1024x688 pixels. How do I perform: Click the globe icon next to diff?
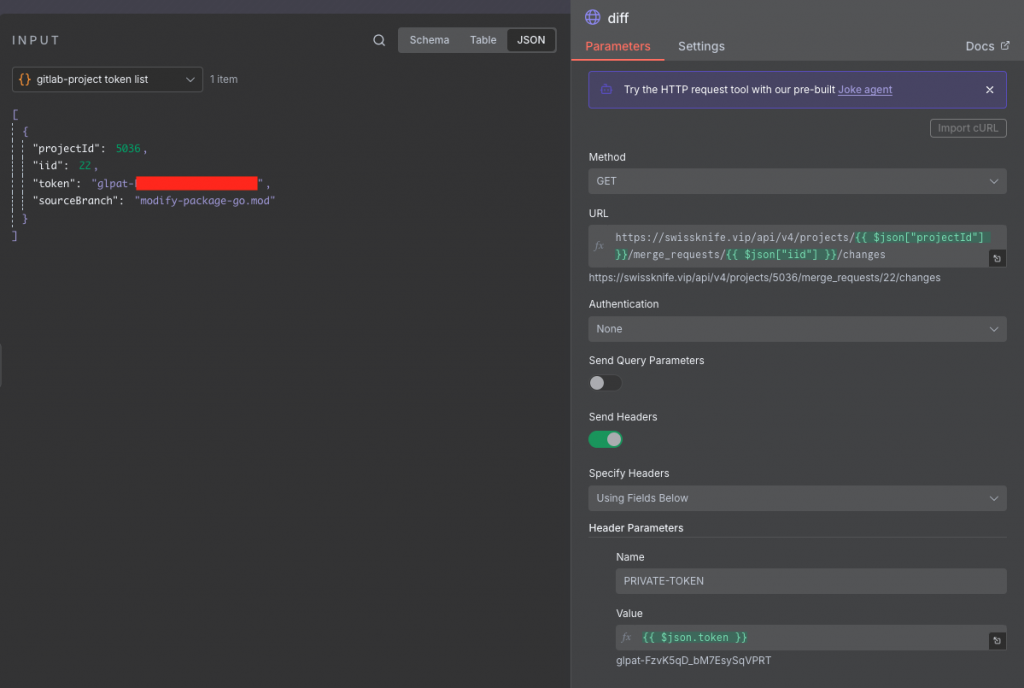(x=592, y=18)
